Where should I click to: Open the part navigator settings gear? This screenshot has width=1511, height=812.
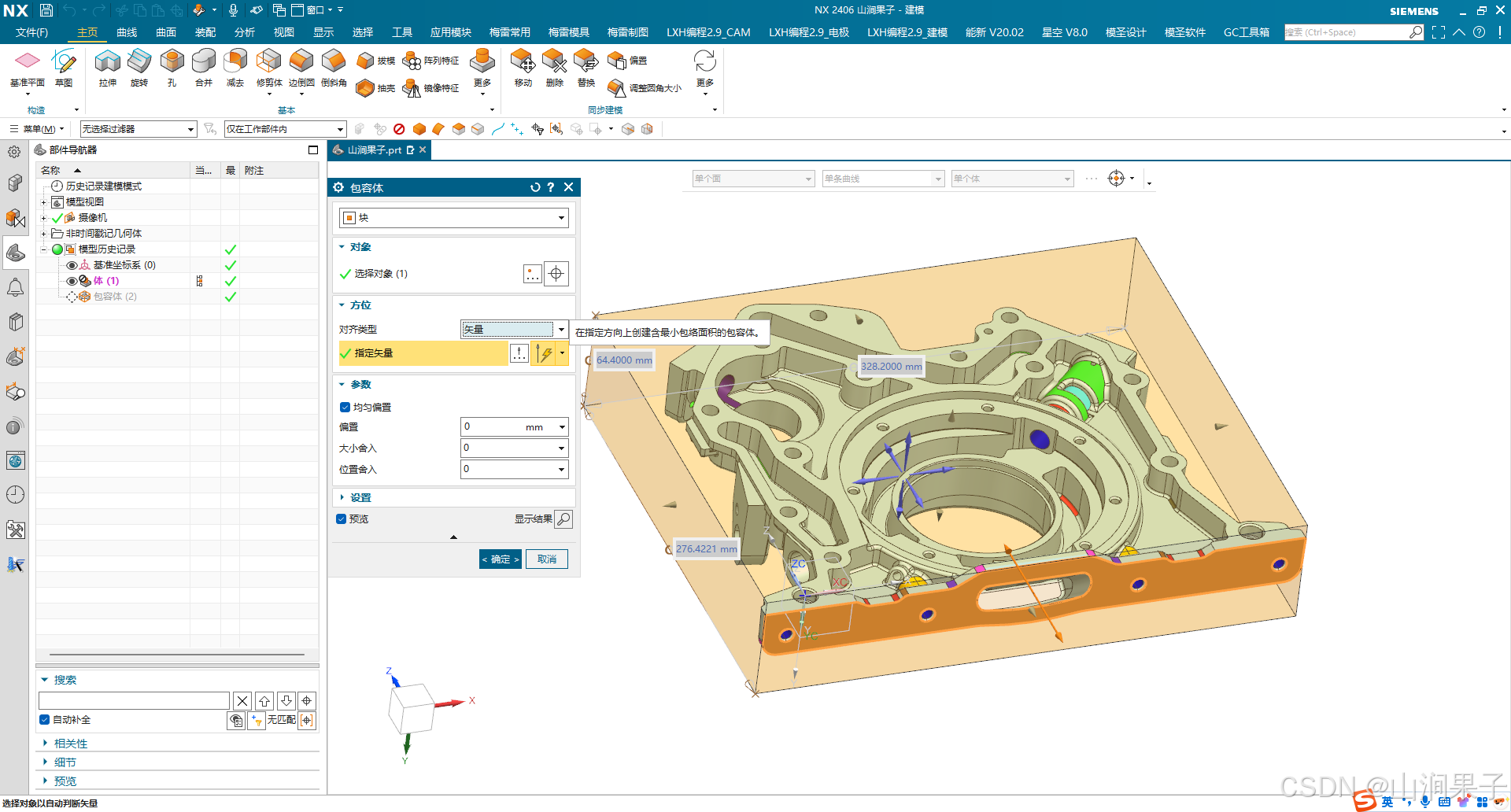(14, 152)
